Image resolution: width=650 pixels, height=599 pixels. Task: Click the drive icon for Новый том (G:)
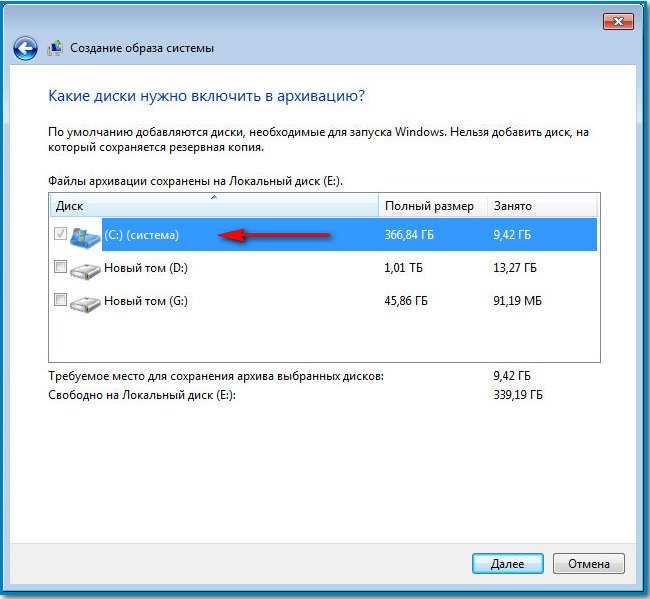(x=85, y=303)
